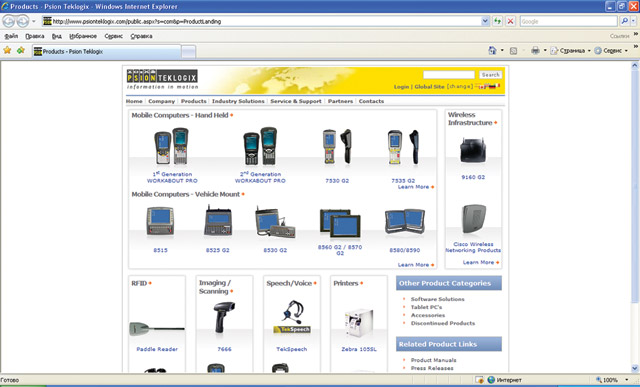The height and width of the screenshot is (387, 640).
Task: Select Industry Solutions in site navigation
Action: [238, 101]
